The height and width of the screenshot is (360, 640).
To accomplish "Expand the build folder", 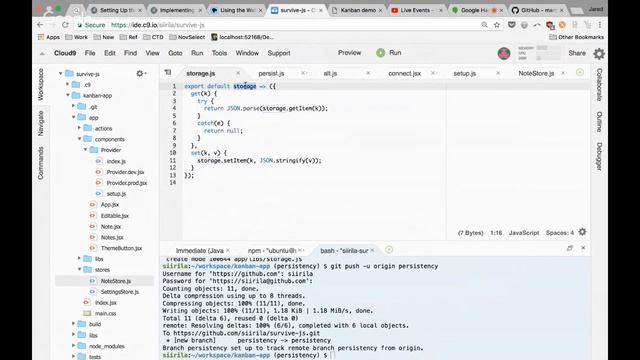I will tap(73, 324).
